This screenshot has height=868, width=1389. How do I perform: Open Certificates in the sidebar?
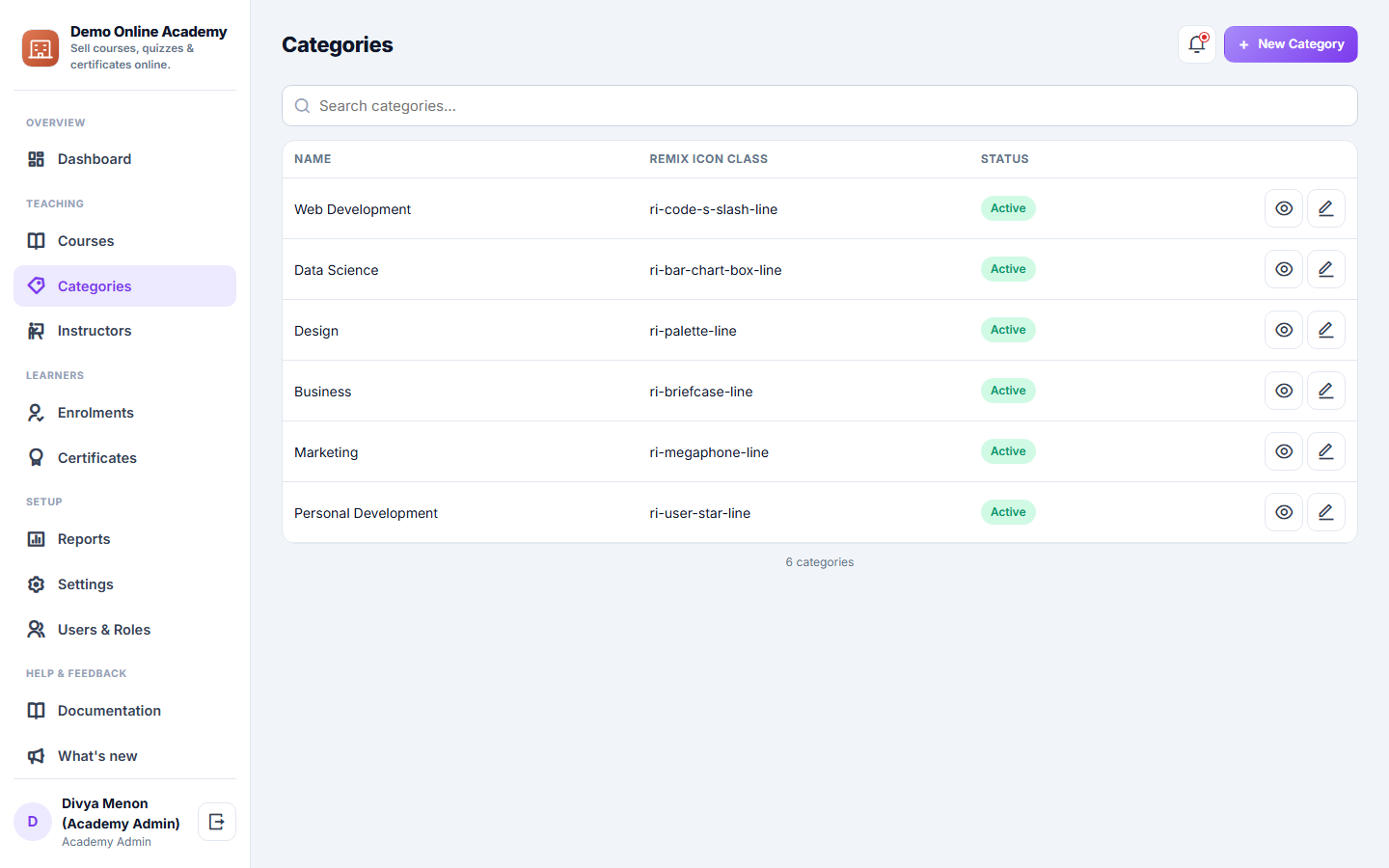tap(124, 458)
